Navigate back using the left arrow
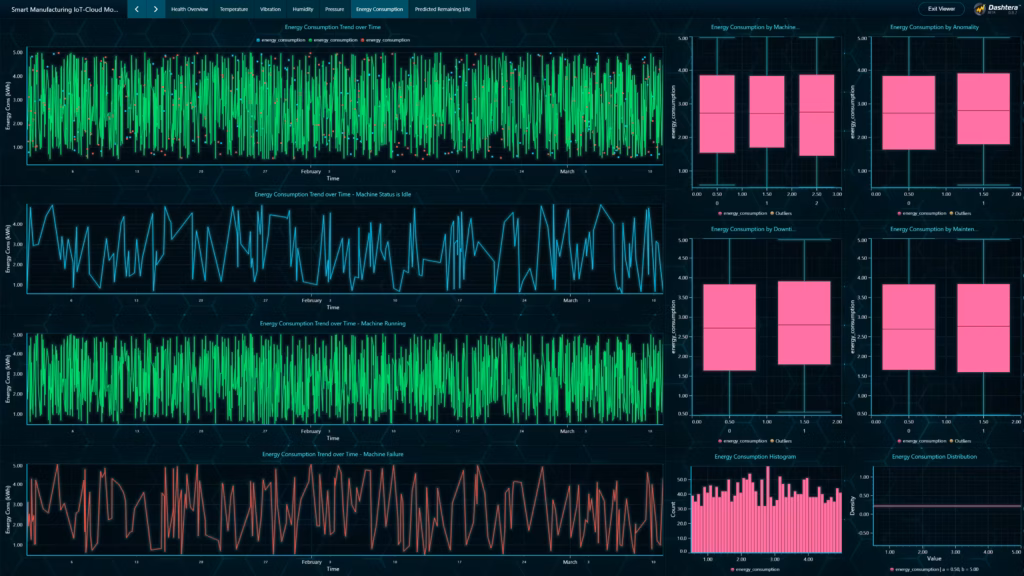The width and height of the screenshot is (1024, 576). click(x=136, y=8)
